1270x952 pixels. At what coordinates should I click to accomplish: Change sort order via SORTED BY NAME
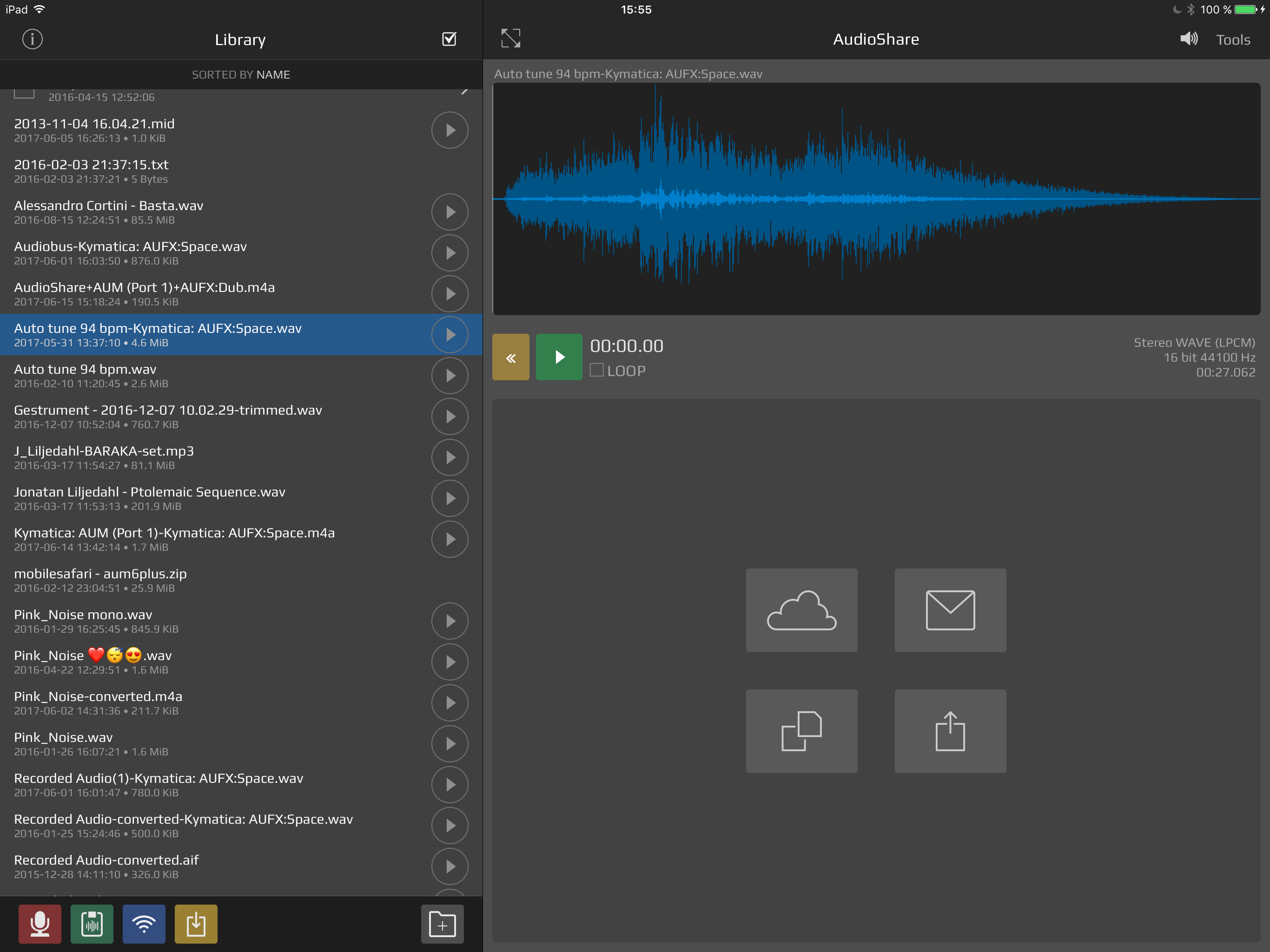pos(240,75)
